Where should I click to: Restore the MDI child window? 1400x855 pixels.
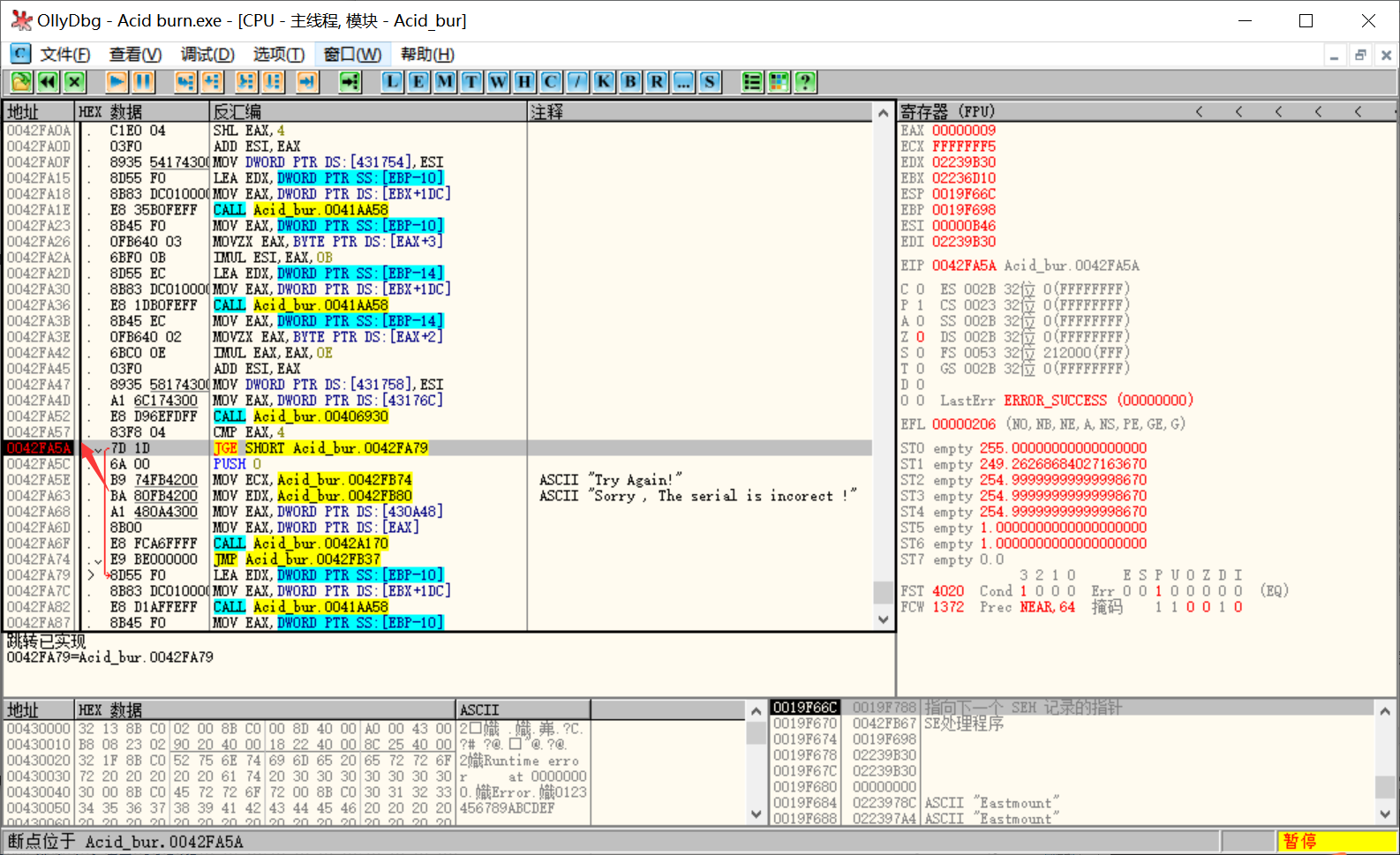point(1360,55)
